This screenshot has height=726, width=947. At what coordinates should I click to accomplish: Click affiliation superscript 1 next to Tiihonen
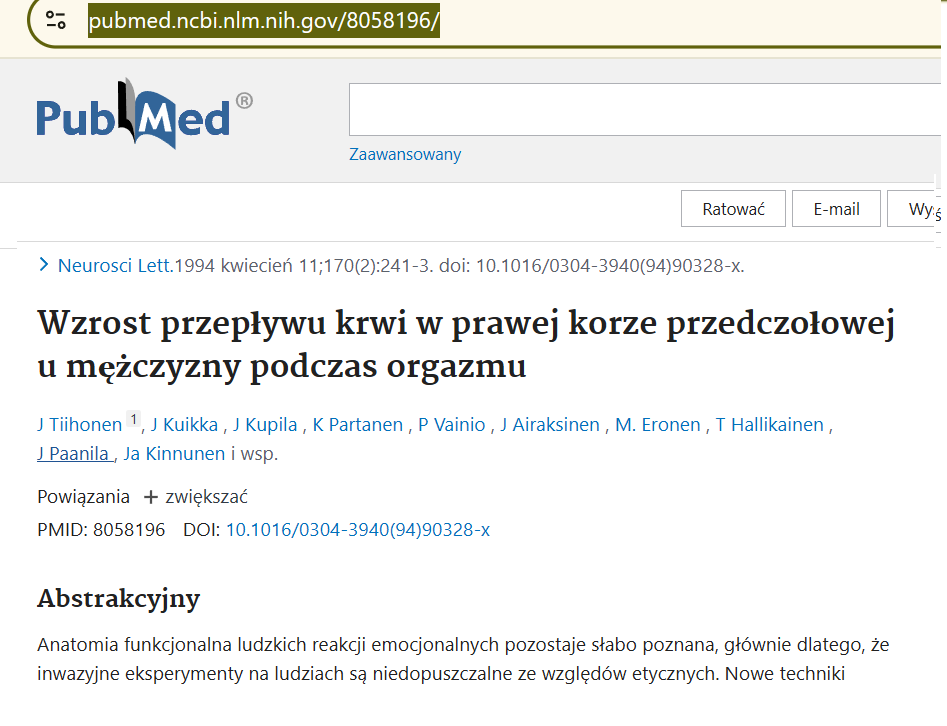[x=134, y=420]
